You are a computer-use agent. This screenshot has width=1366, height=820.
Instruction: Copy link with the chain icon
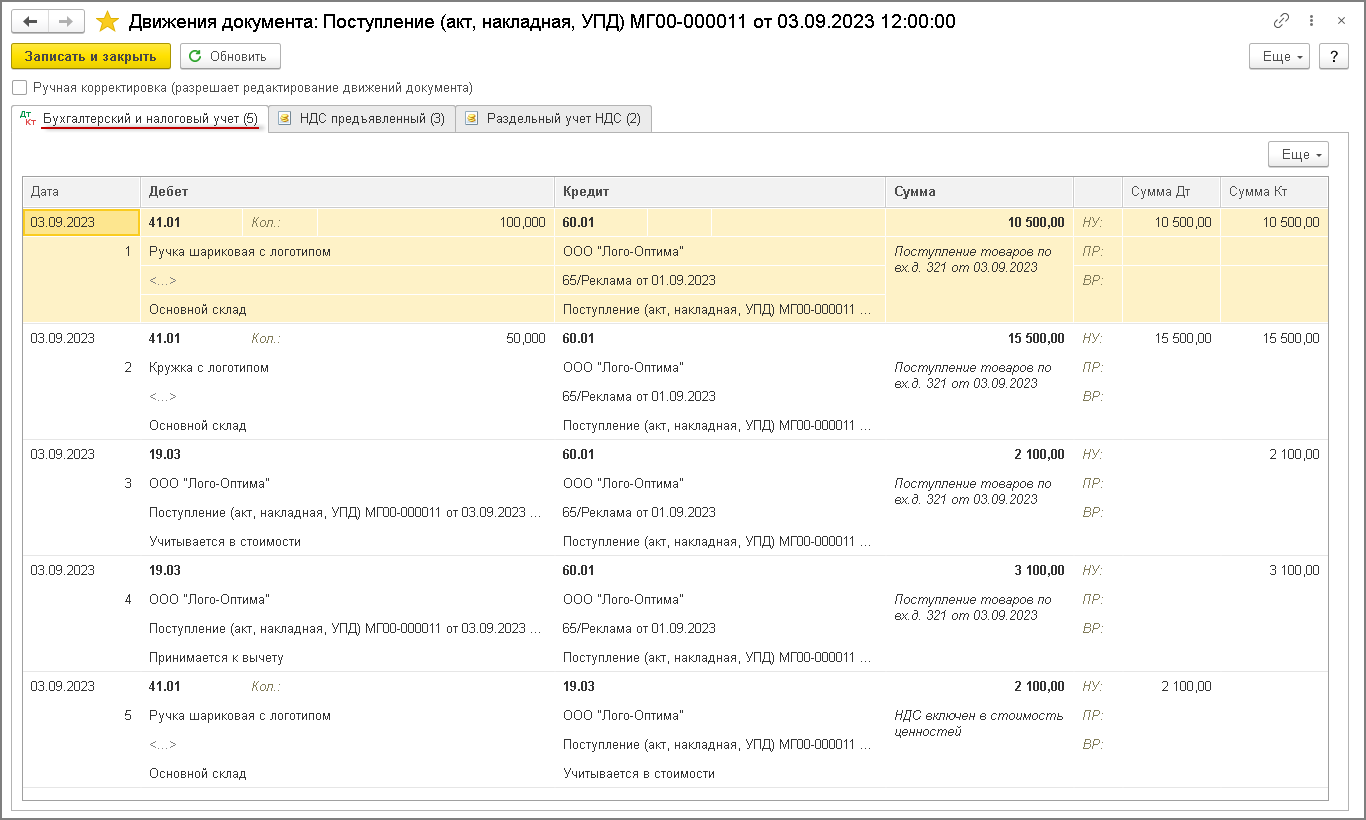click(1281, 21)
